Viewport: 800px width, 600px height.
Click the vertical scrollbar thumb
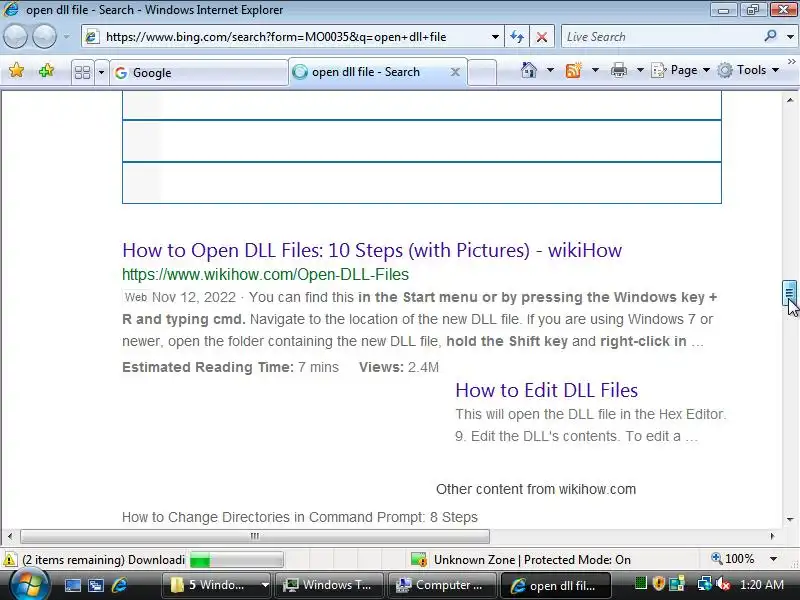pyautogui.click(x=789, y=292)
